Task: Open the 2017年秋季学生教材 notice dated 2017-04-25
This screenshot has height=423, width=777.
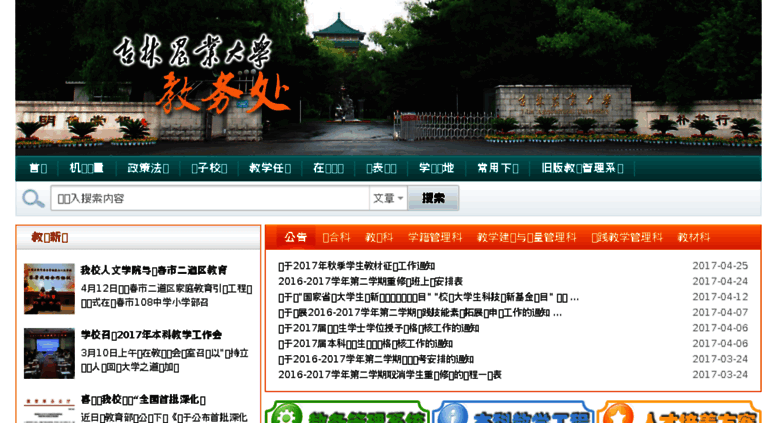Action: [357, 266]
